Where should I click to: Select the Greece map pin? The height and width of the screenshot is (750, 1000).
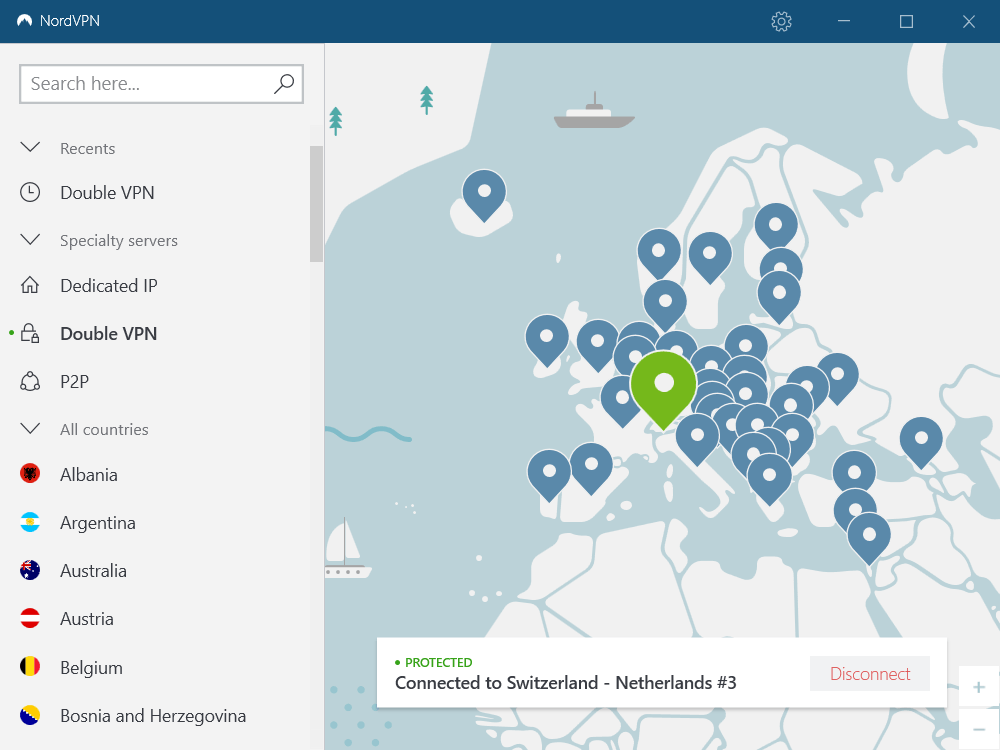[769, 478]
